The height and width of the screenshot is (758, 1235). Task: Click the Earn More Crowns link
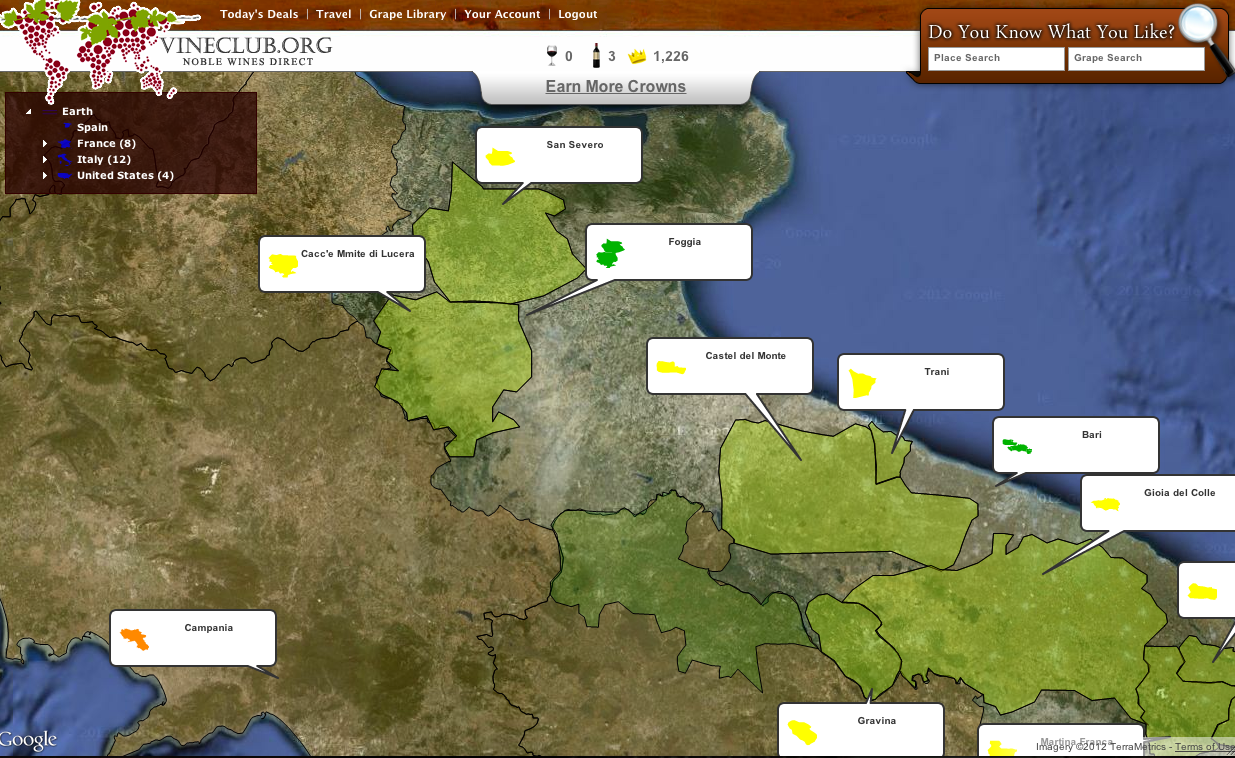point(616,86)
